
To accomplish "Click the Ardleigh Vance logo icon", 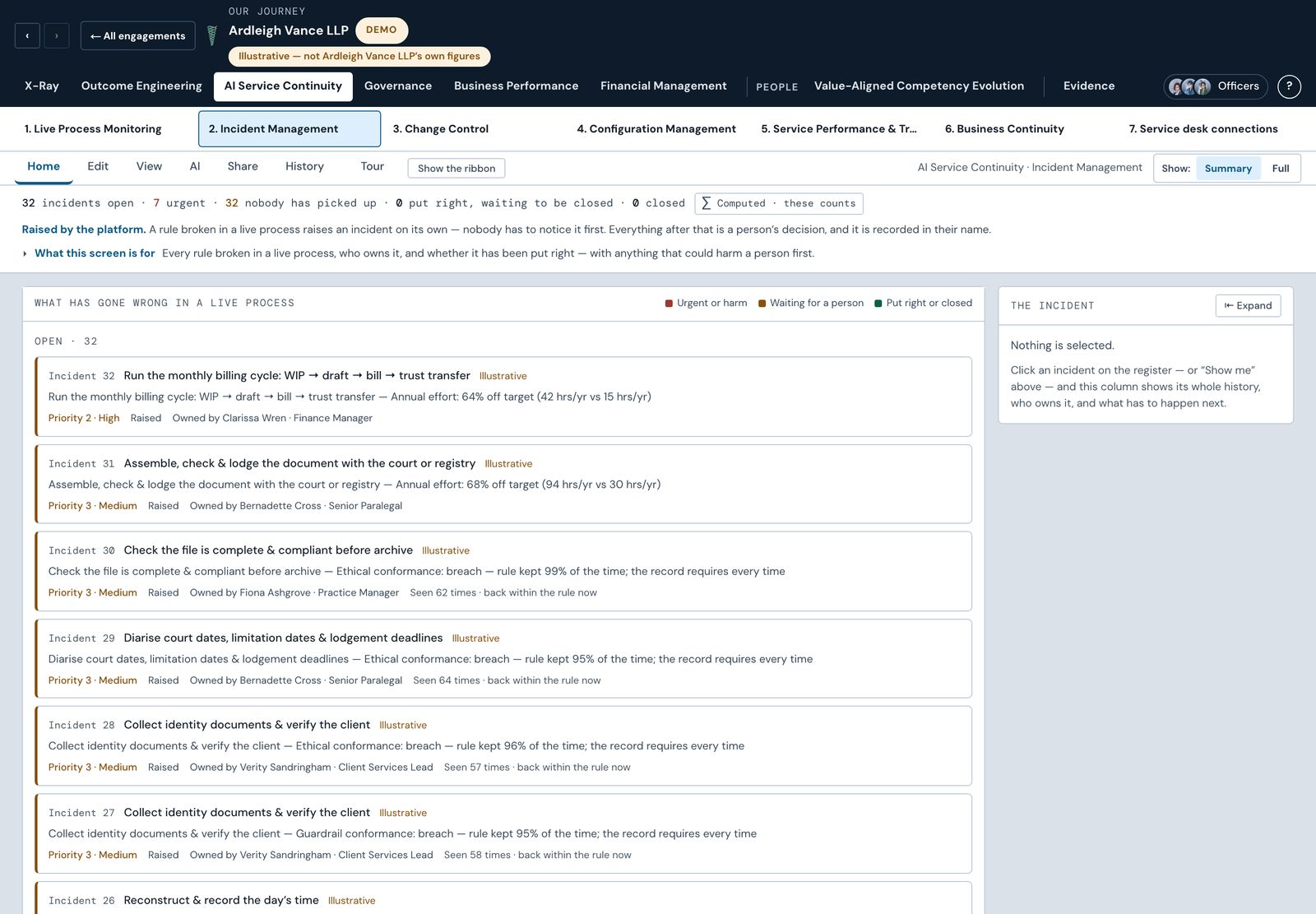I will click(x=211, y=35).
